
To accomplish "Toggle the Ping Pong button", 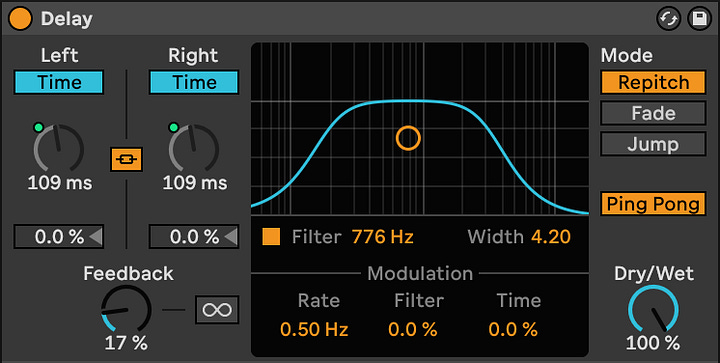I will [x=653, y=204].
